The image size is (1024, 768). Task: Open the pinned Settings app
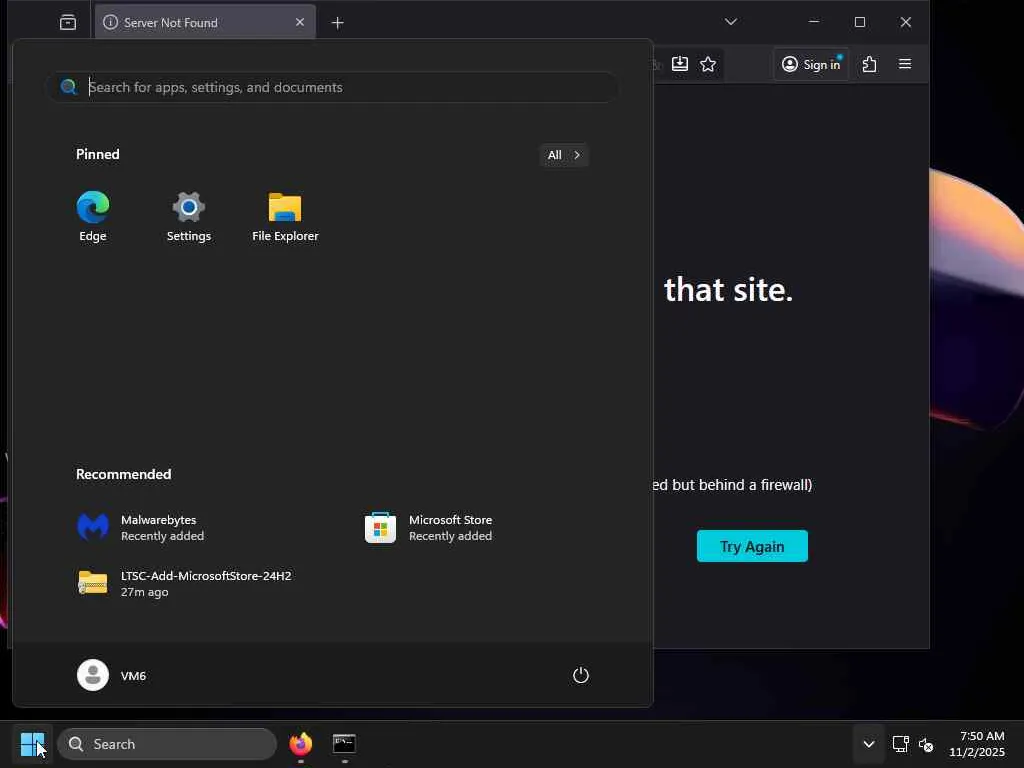(189, 217)
